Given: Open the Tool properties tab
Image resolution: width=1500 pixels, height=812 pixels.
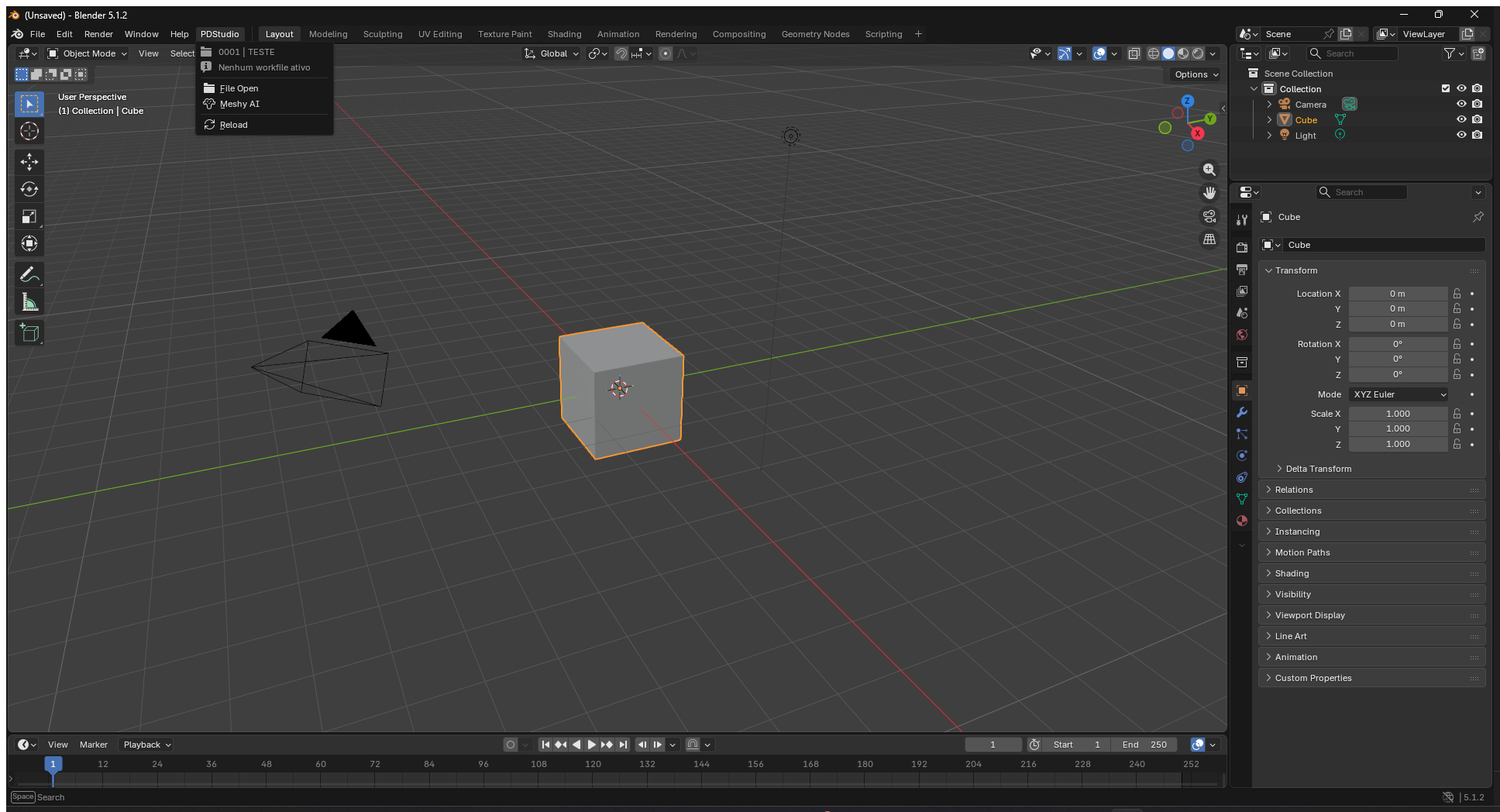Looking at the screenshot, I should coord(1242,220).
